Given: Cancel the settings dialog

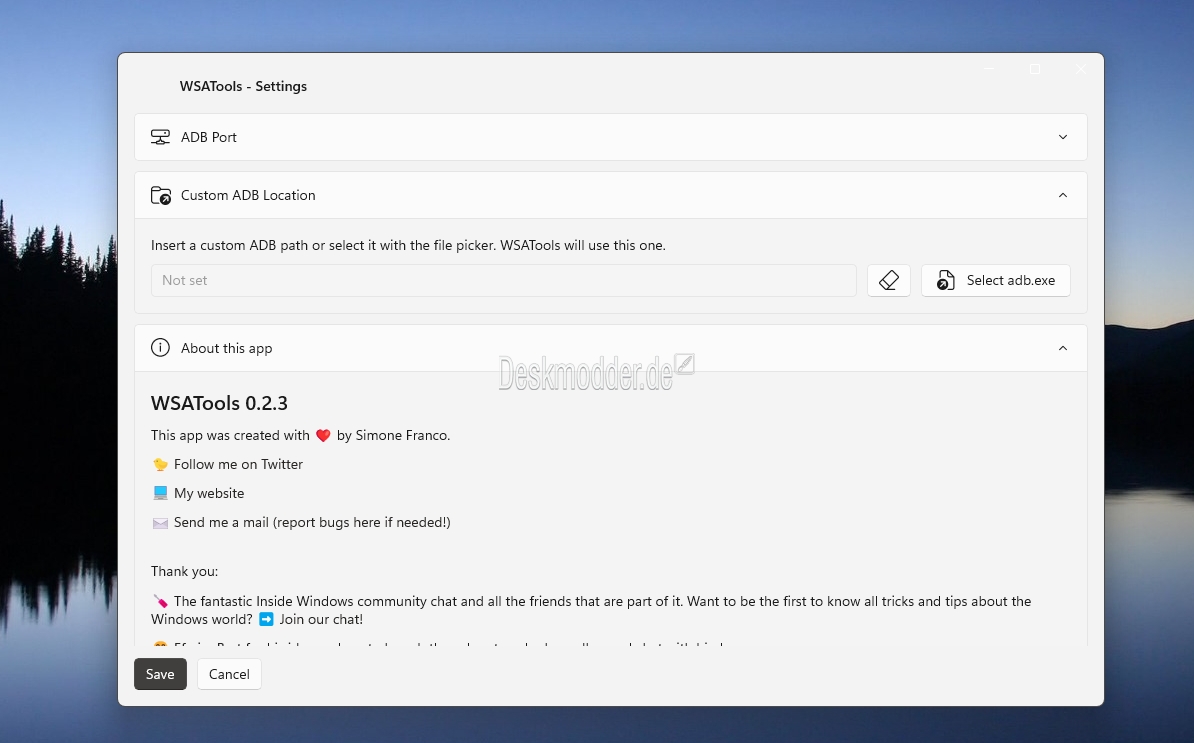Looking at the screenshot, I should (x=229, y=674).
